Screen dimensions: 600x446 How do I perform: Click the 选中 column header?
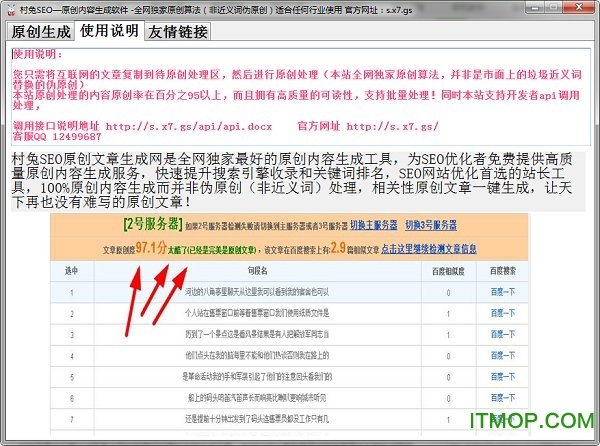(72, 271)
